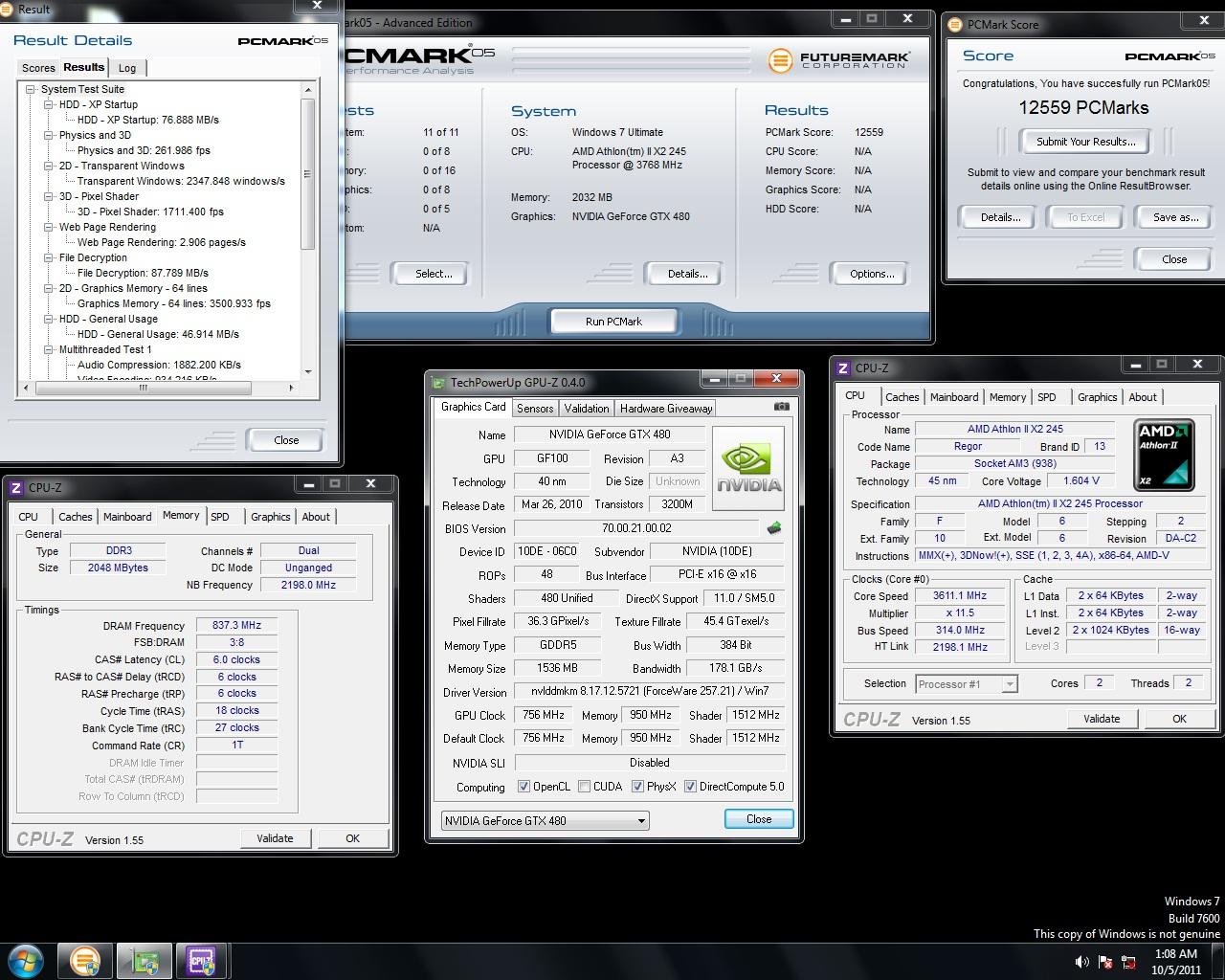Collapse System Test Suite tree node
This screenshot has height=980, width=1225.
[x=31, y=89]
